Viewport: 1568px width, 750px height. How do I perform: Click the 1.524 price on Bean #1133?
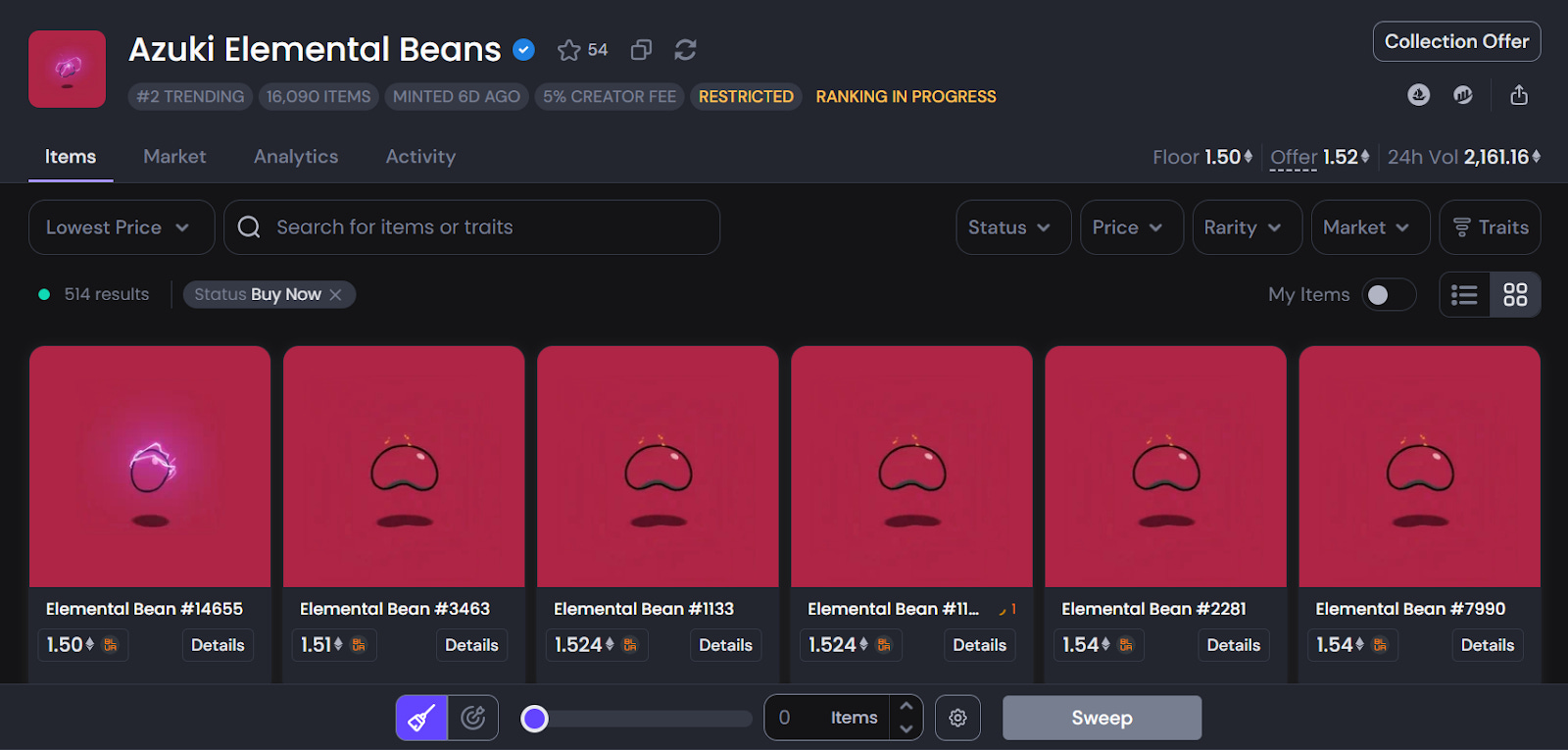point(584,645)
